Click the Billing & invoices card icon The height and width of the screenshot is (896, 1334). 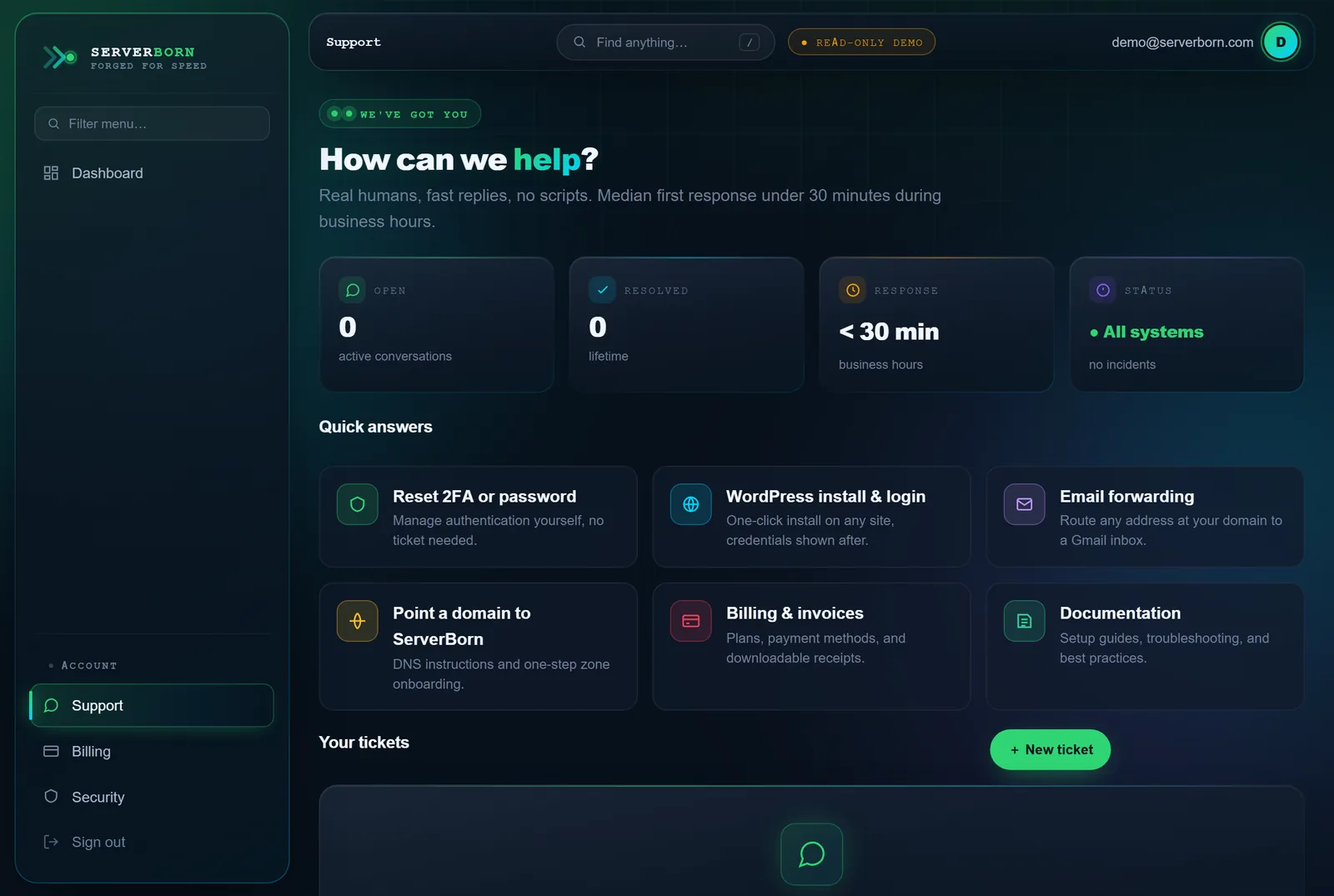click(691, 621)
